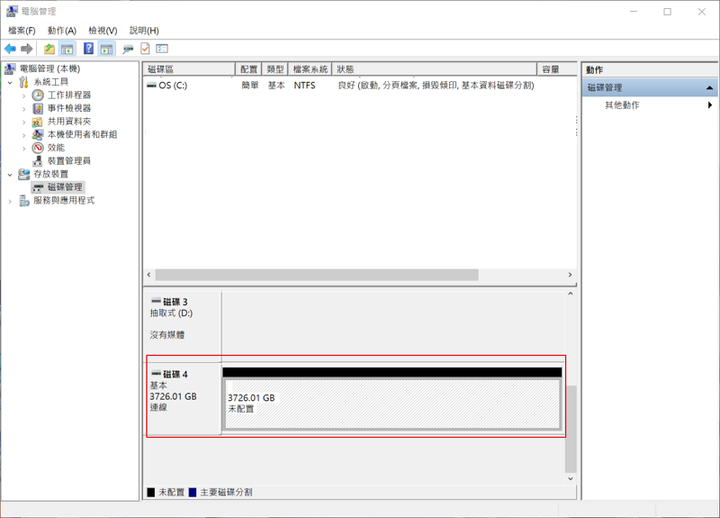720x518 pixels.
Task: Click the checkmark document toolbar icon
Action: [145, 48]
